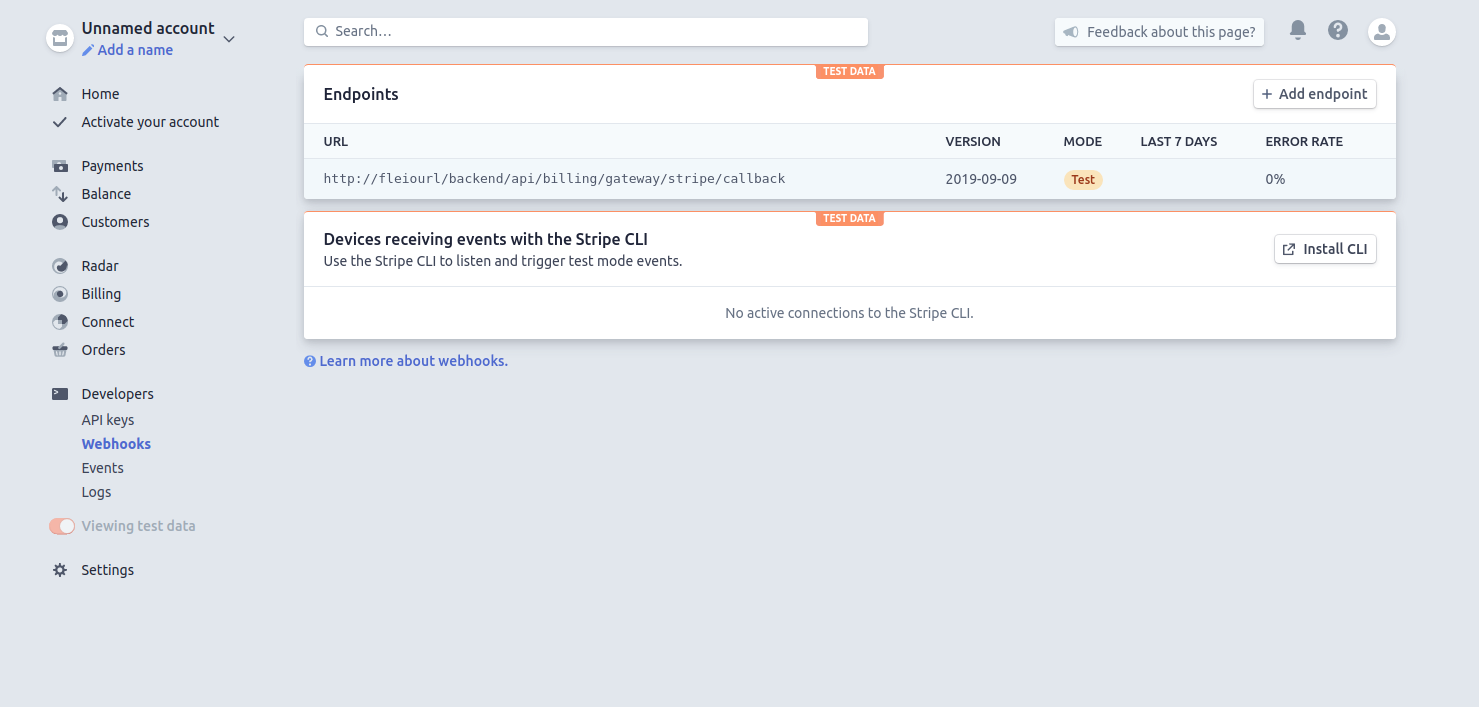Select the Connect icon in sidebar
This screenshot has width=1479, height=707.
(x=60, y=322)
